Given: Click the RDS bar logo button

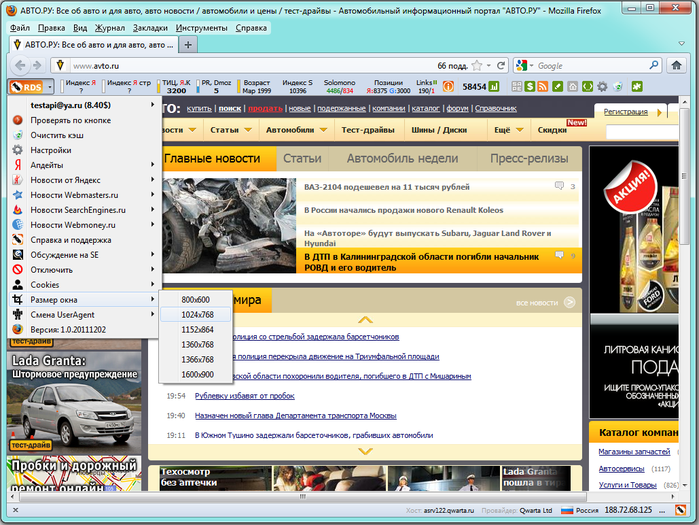Looking at the screenshot, I should (26, 86).
